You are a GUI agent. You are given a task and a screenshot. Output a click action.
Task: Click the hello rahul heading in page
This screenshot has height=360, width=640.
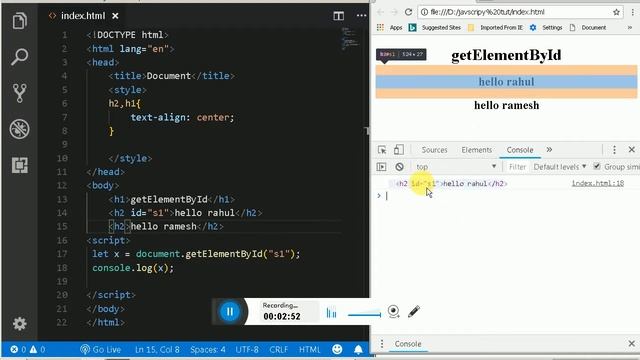(506, 82)
